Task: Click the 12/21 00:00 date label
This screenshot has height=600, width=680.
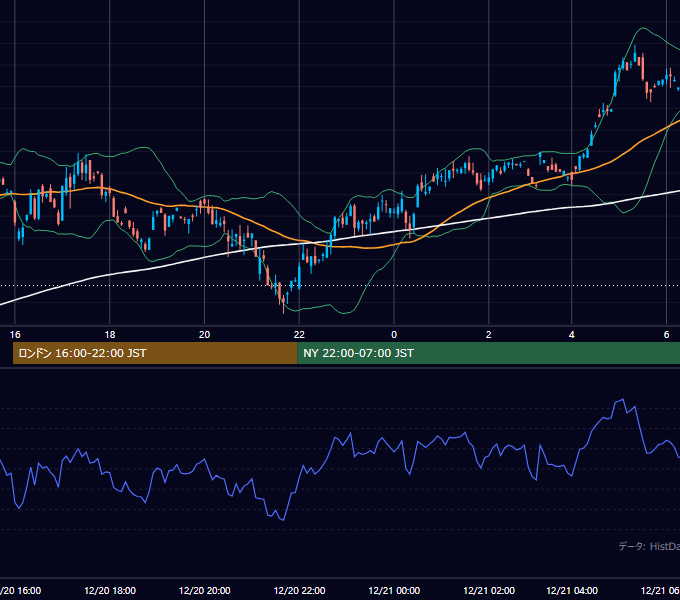Action: (x=394, y=591)
